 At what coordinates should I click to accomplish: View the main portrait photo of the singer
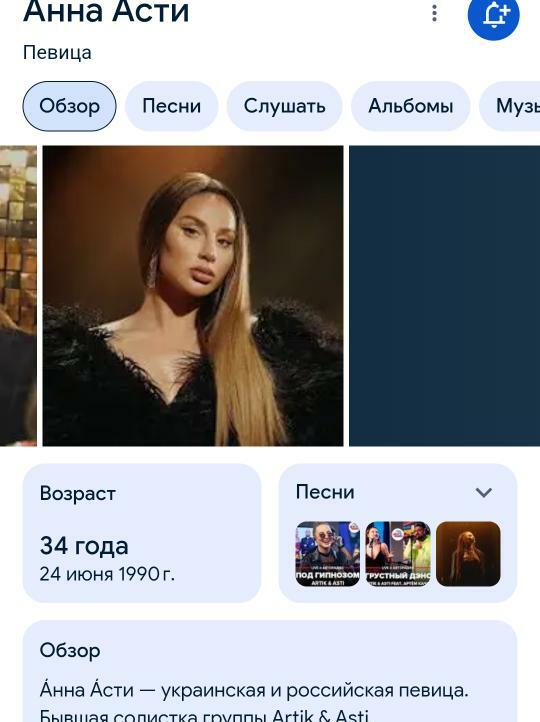193,296
